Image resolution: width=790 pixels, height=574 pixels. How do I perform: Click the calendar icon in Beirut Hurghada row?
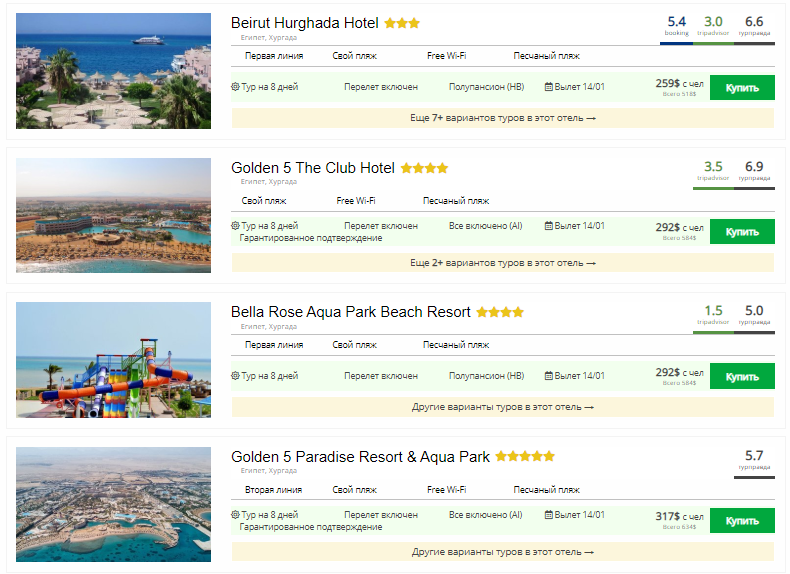(x=549, y=87)
